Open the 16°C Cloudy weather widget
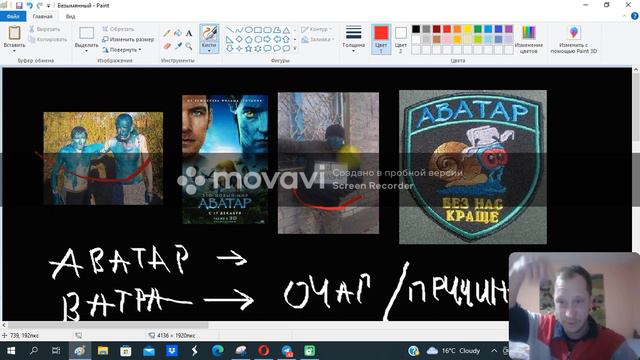Viewport: 640px width, 360px height. click(453, 351)
